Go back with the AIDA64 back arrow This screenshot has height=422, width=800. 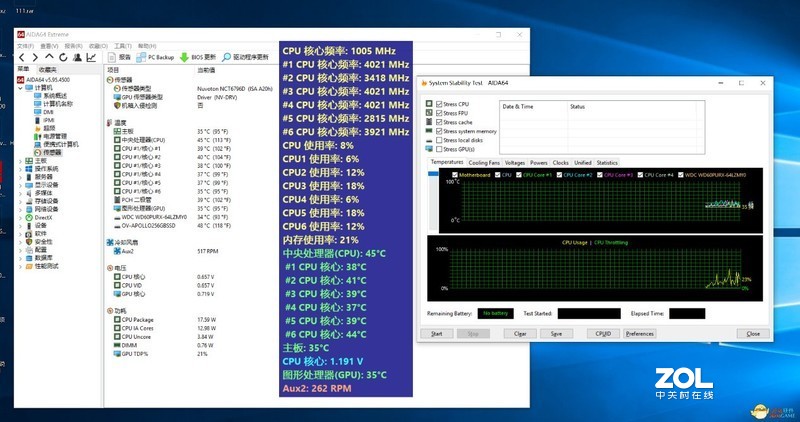tap(22, 58)
